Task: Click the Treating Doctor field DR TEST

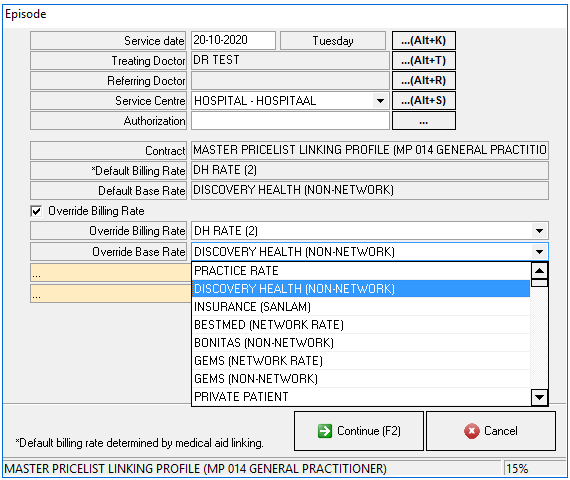Action: 290,60
